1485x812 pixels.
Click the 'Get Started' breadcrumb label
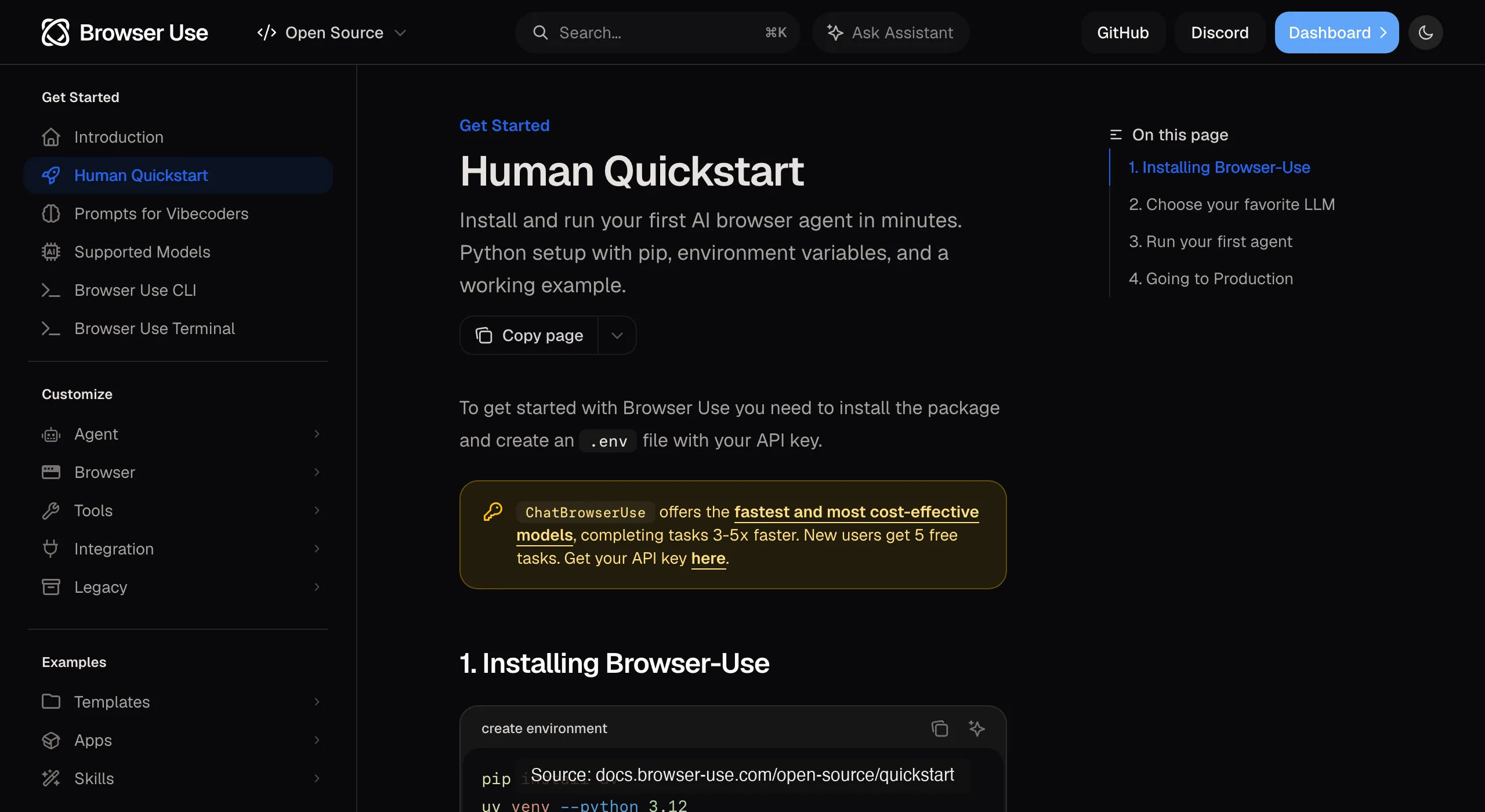505,125
